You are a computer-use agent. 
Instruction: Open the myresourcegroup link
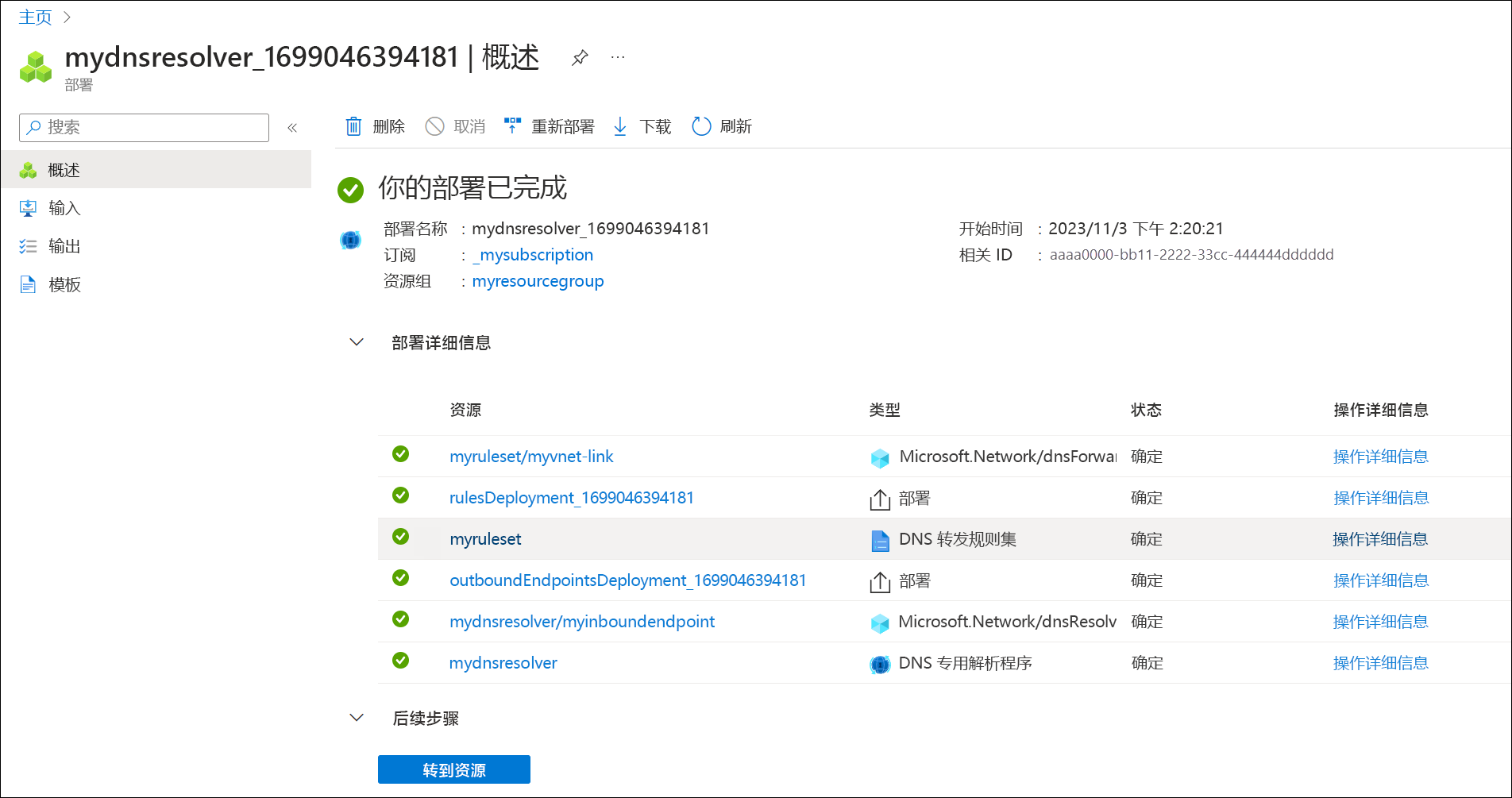click(x=538, y=281)
